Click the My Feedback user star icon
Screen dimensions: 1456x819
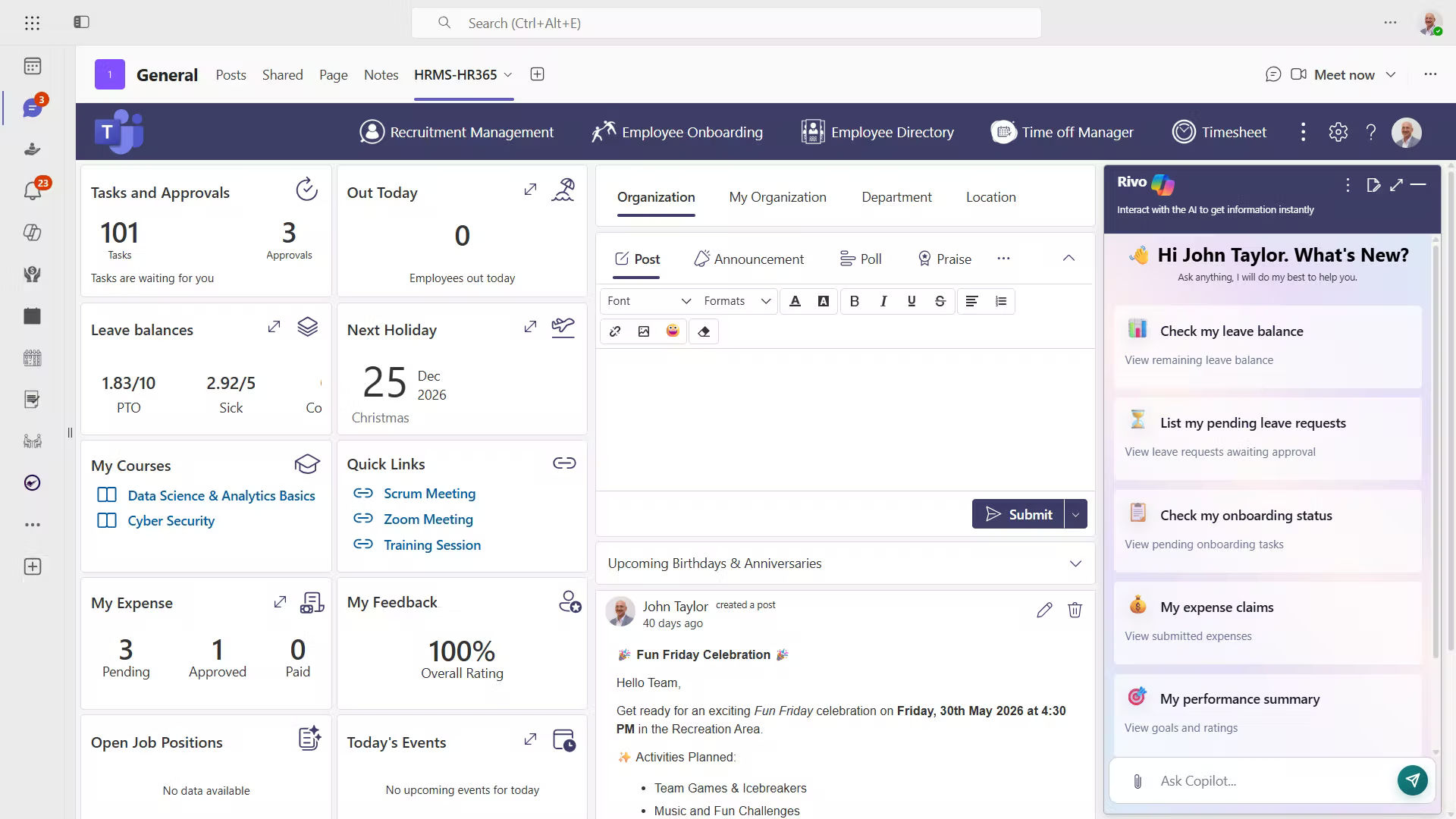click(x=570, y=602)
